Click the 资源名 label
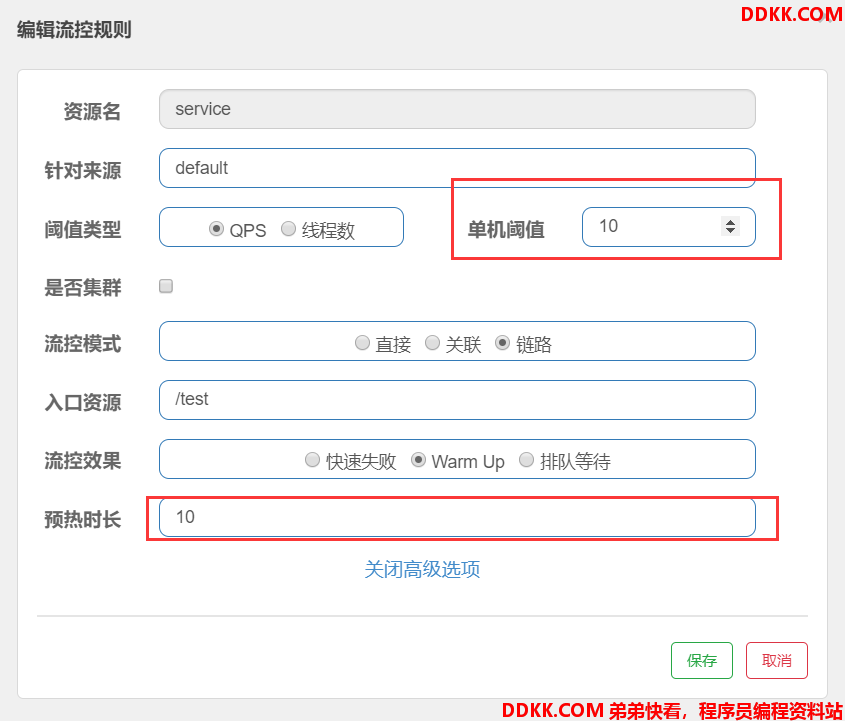This screenshot has height=721, width=845. [93, 112]
